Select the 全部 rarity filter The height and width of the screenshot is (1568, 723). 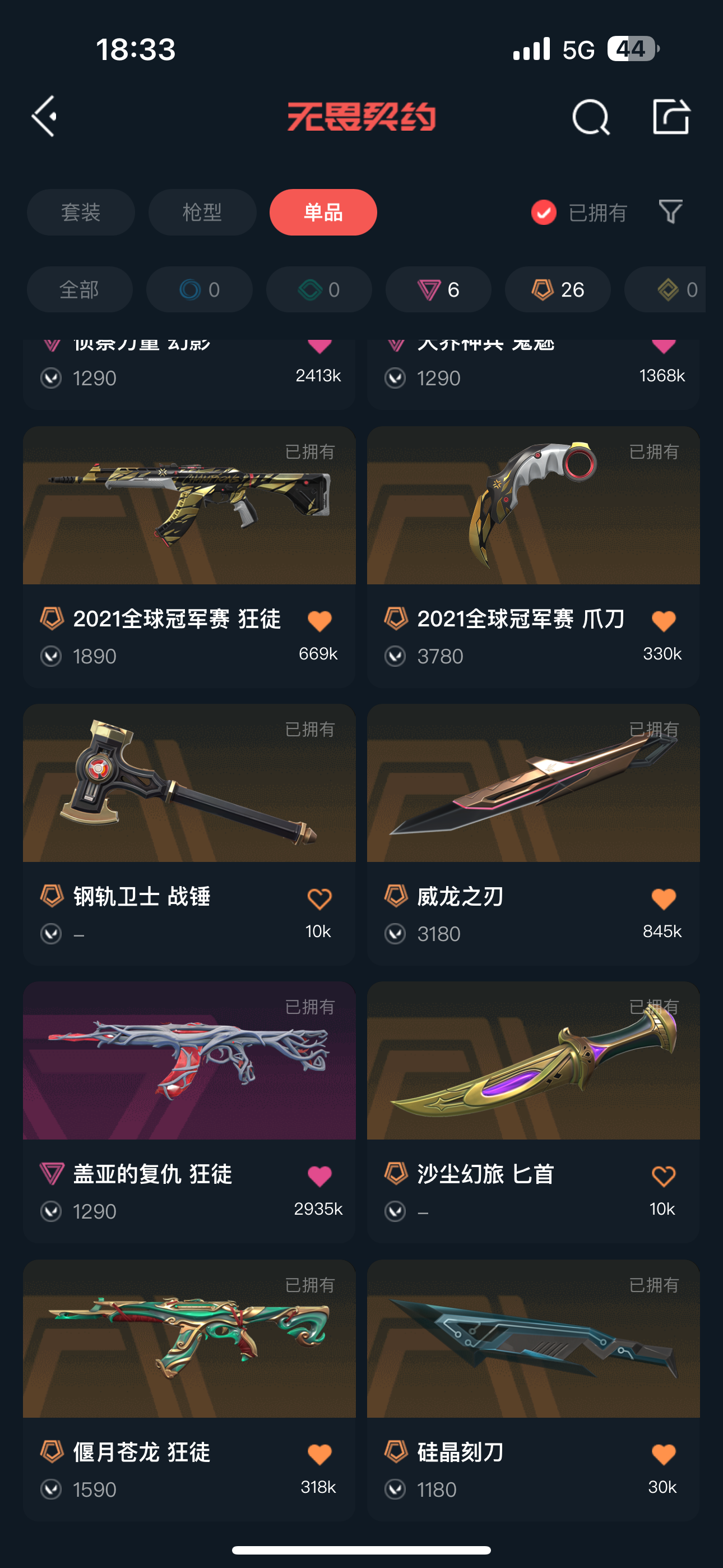pyautogui.click(x=80, y=290)
